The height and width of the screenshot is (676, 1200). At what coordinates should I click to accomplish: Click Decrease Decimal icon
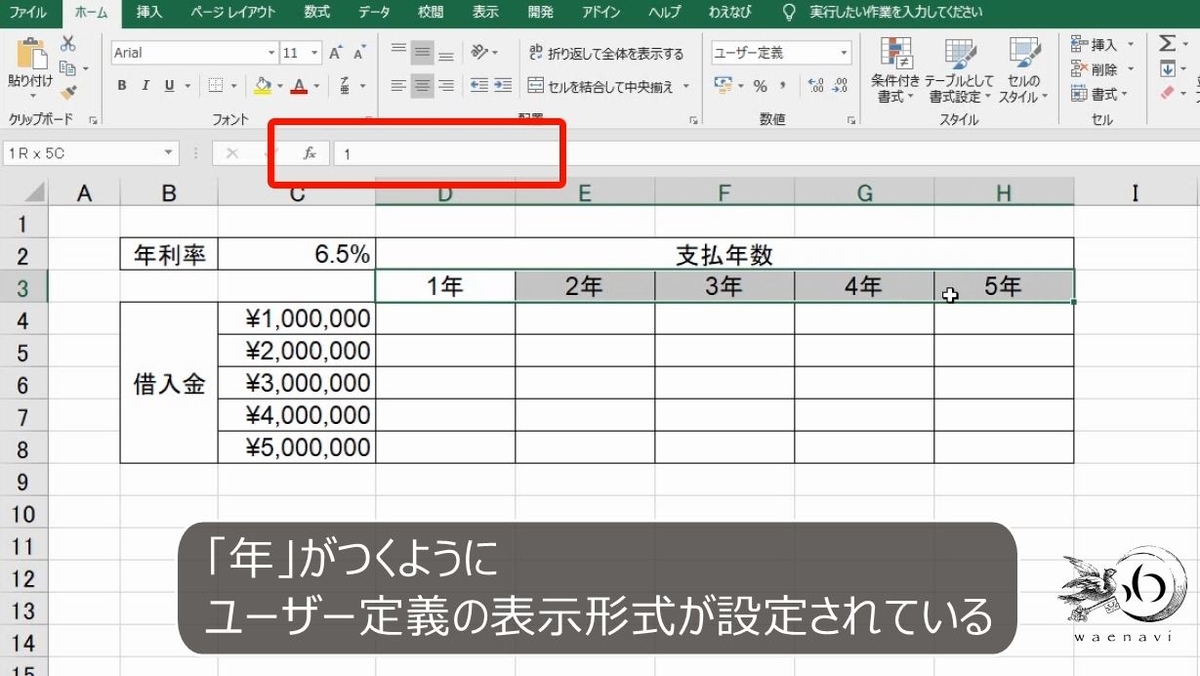pos(840,86)
